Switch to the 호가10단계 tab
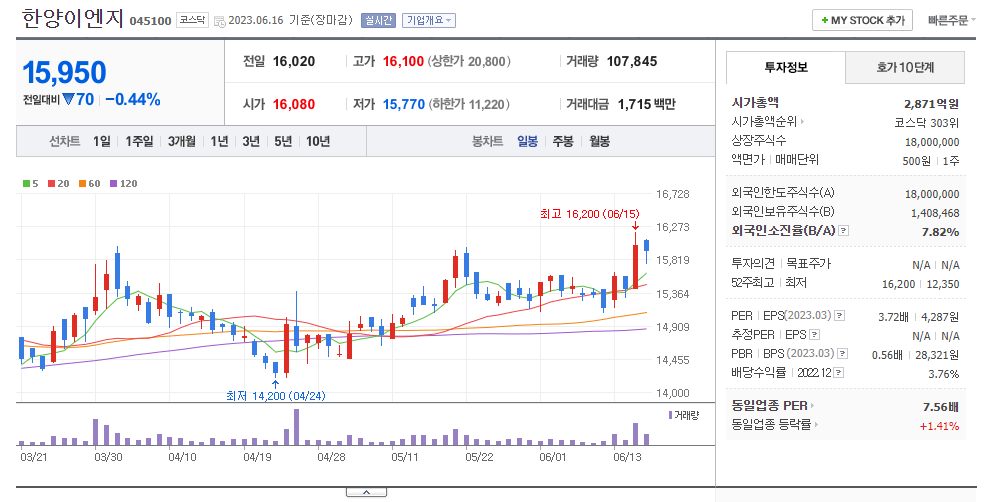This screenshot has width=987, height=502. pyautogui.click(x=905, y=67)
